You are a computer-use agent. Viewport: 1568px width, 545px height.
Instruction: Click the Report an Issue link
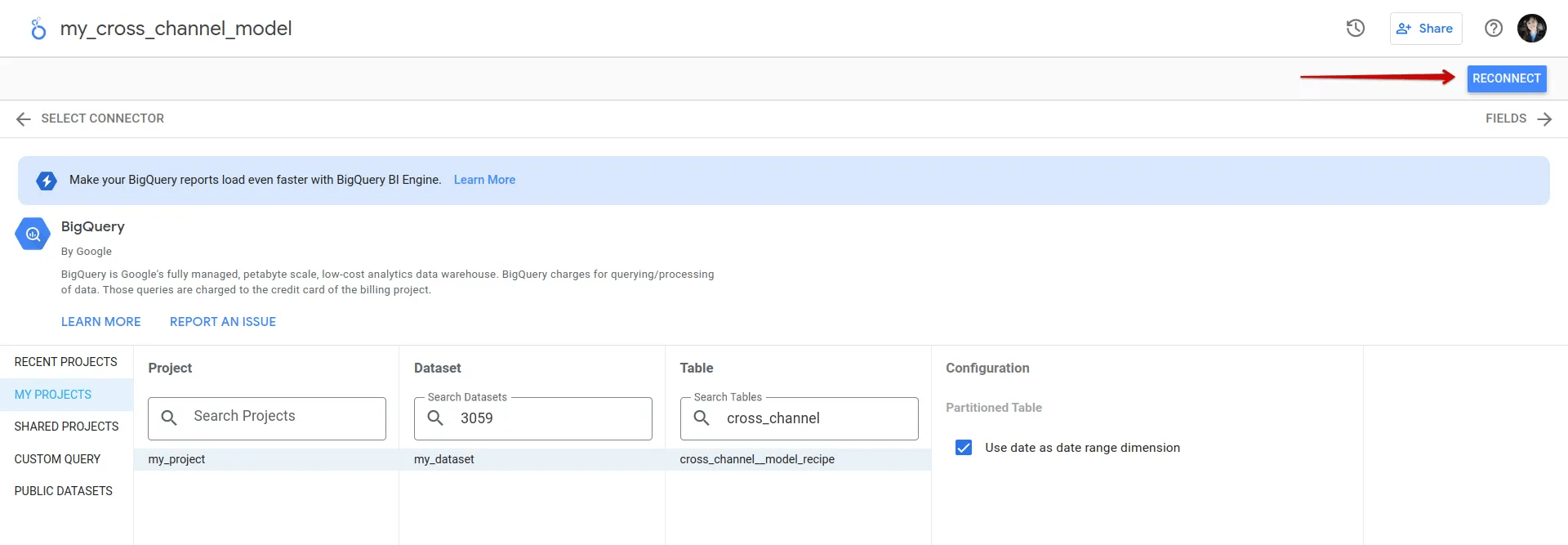[x=223, y=322]
